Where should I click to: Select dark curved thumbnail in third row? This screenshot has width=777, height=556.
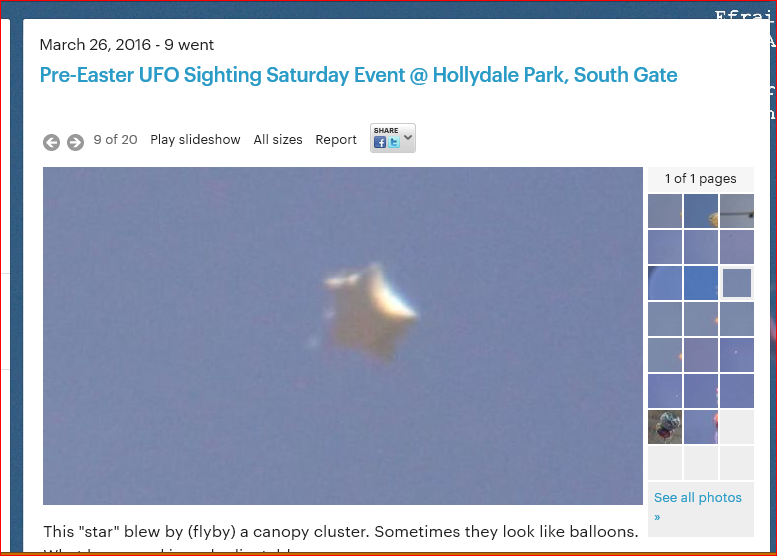(665, 283)
